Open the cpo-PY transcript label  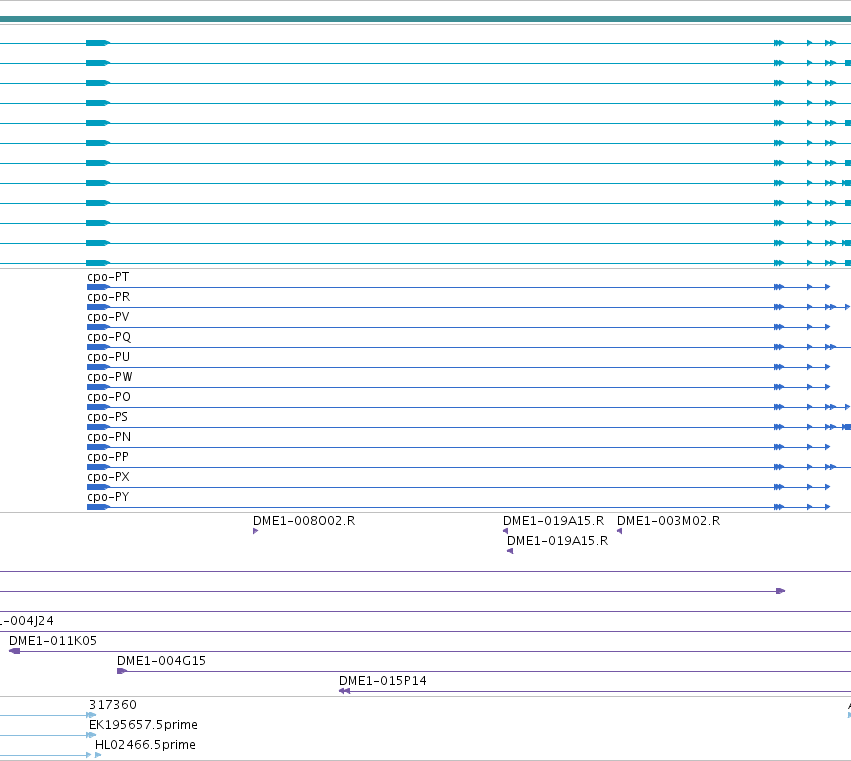pos(108,497)
